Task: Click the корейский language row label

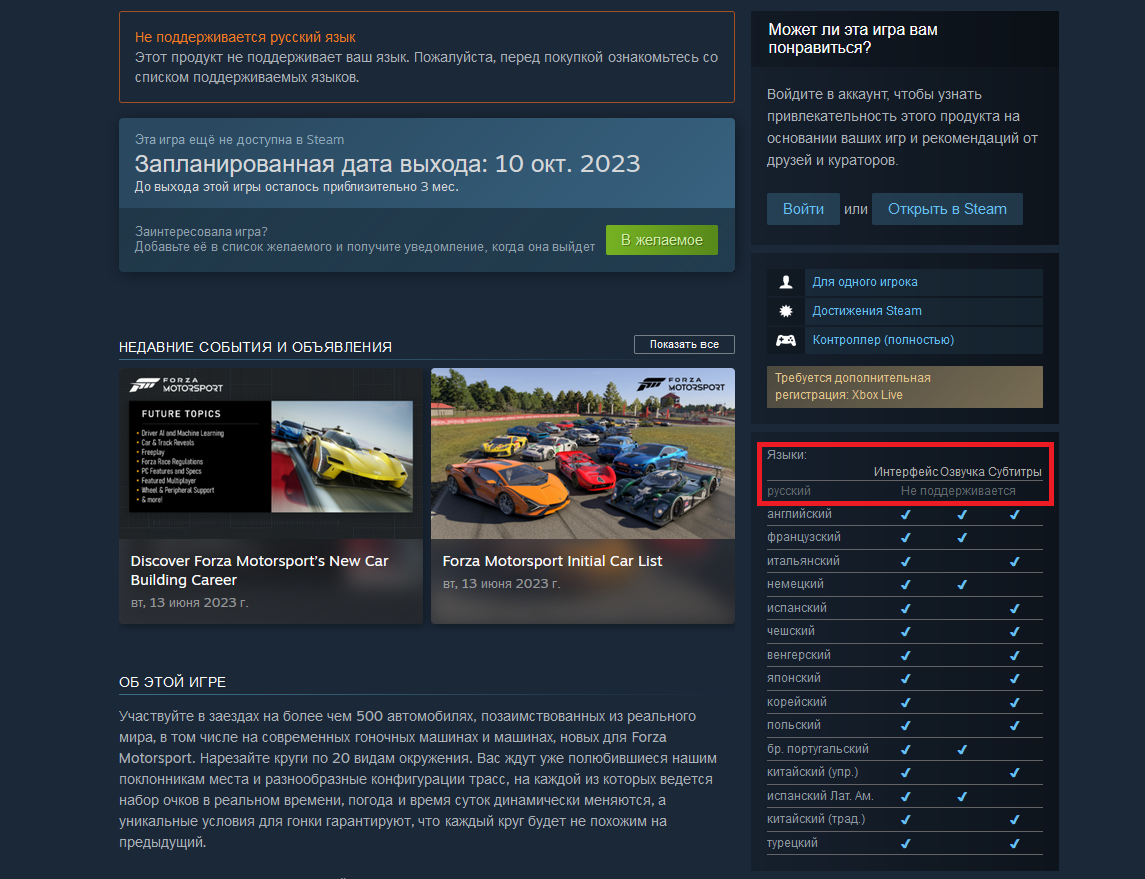Action: pyautogui.click(x=797, y=702)
